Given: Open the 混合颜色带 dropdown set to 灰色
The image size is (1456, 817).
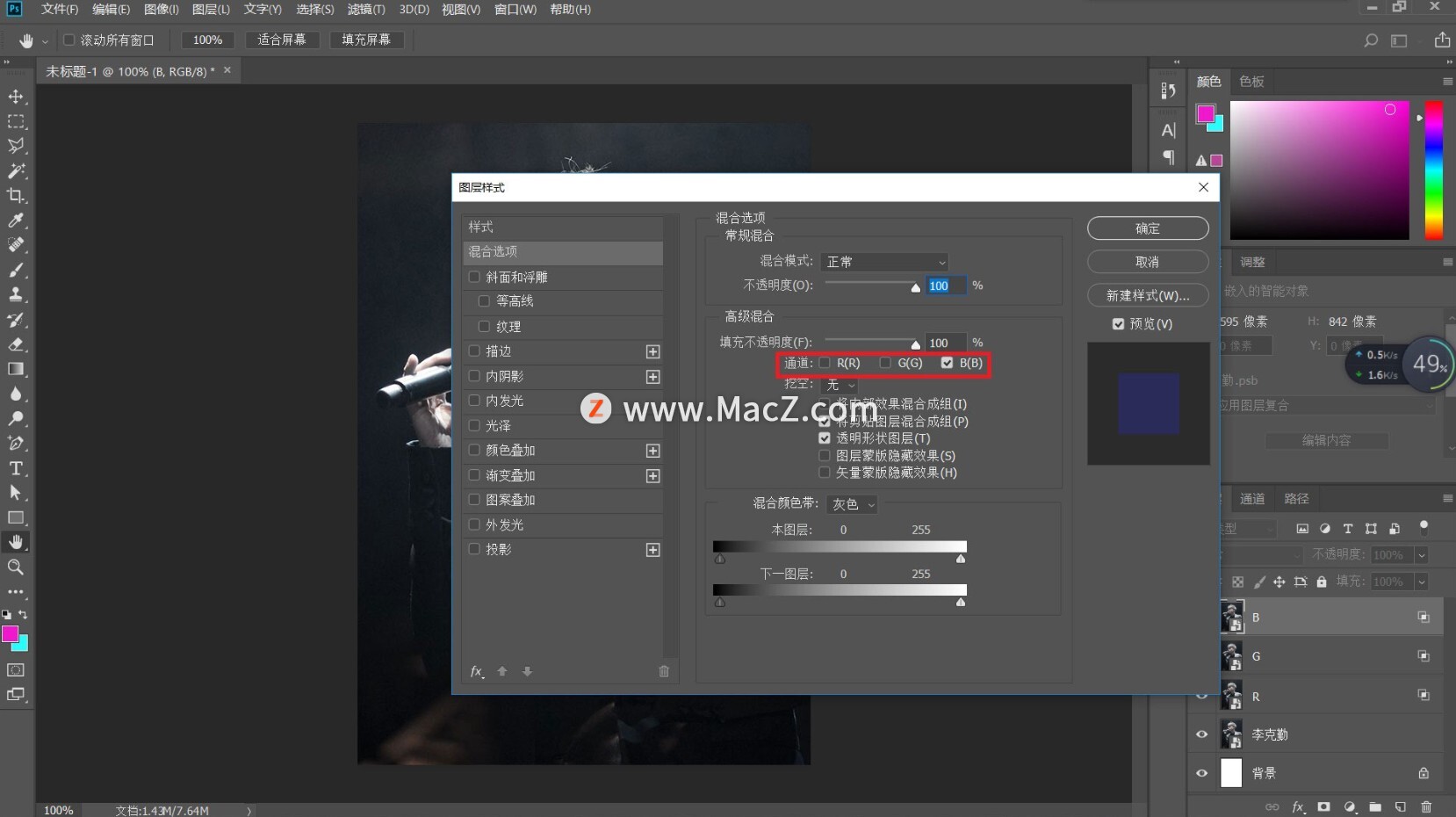Looking at the screenshot, I should tap(852, 504).
